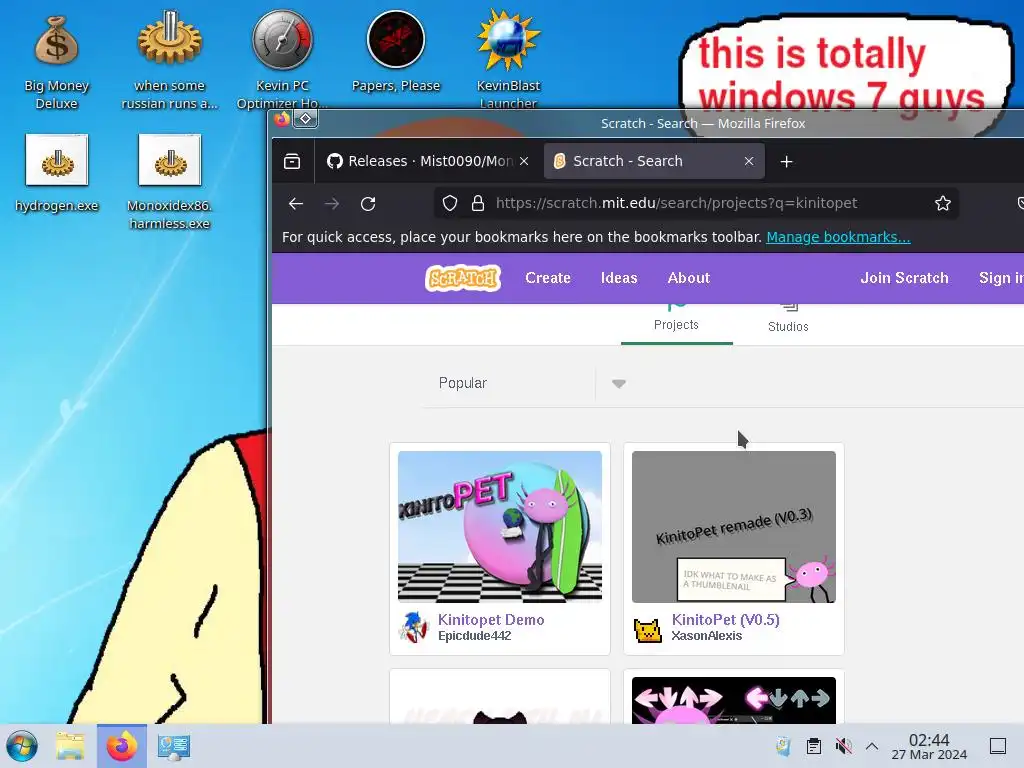Close the Releases GitHub tab
The image size is (1024, 768).
[x=524, y=161]
